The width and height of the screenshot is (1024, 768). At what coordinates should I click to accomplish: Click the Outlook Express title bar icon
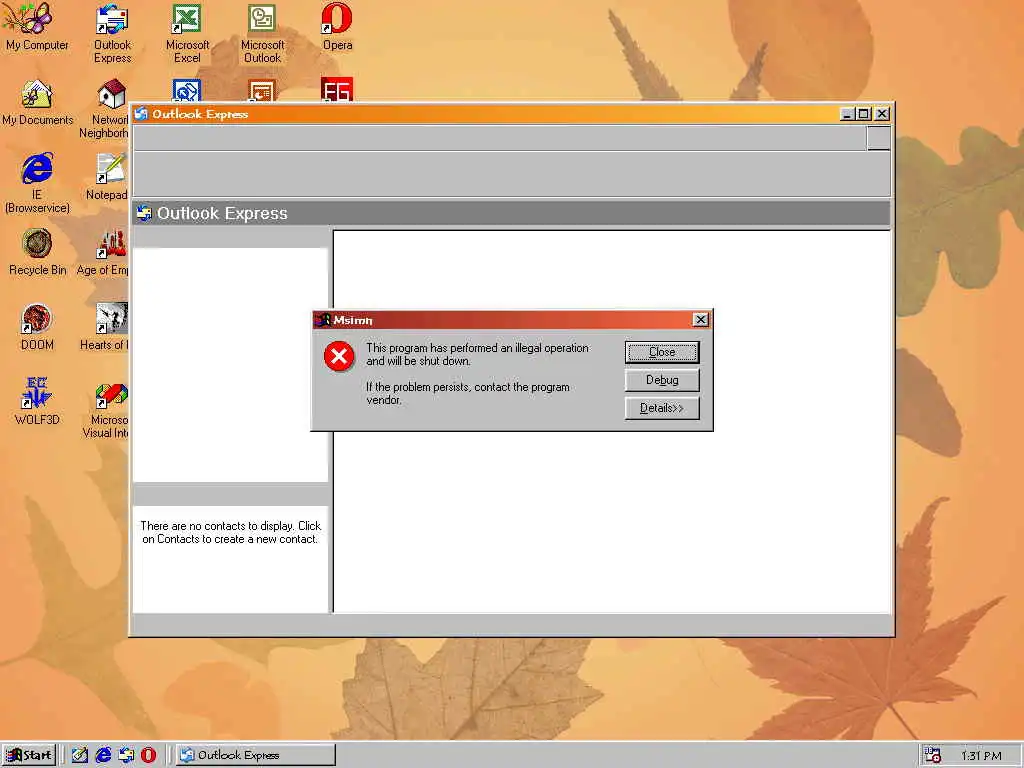(x=141, y=114)
